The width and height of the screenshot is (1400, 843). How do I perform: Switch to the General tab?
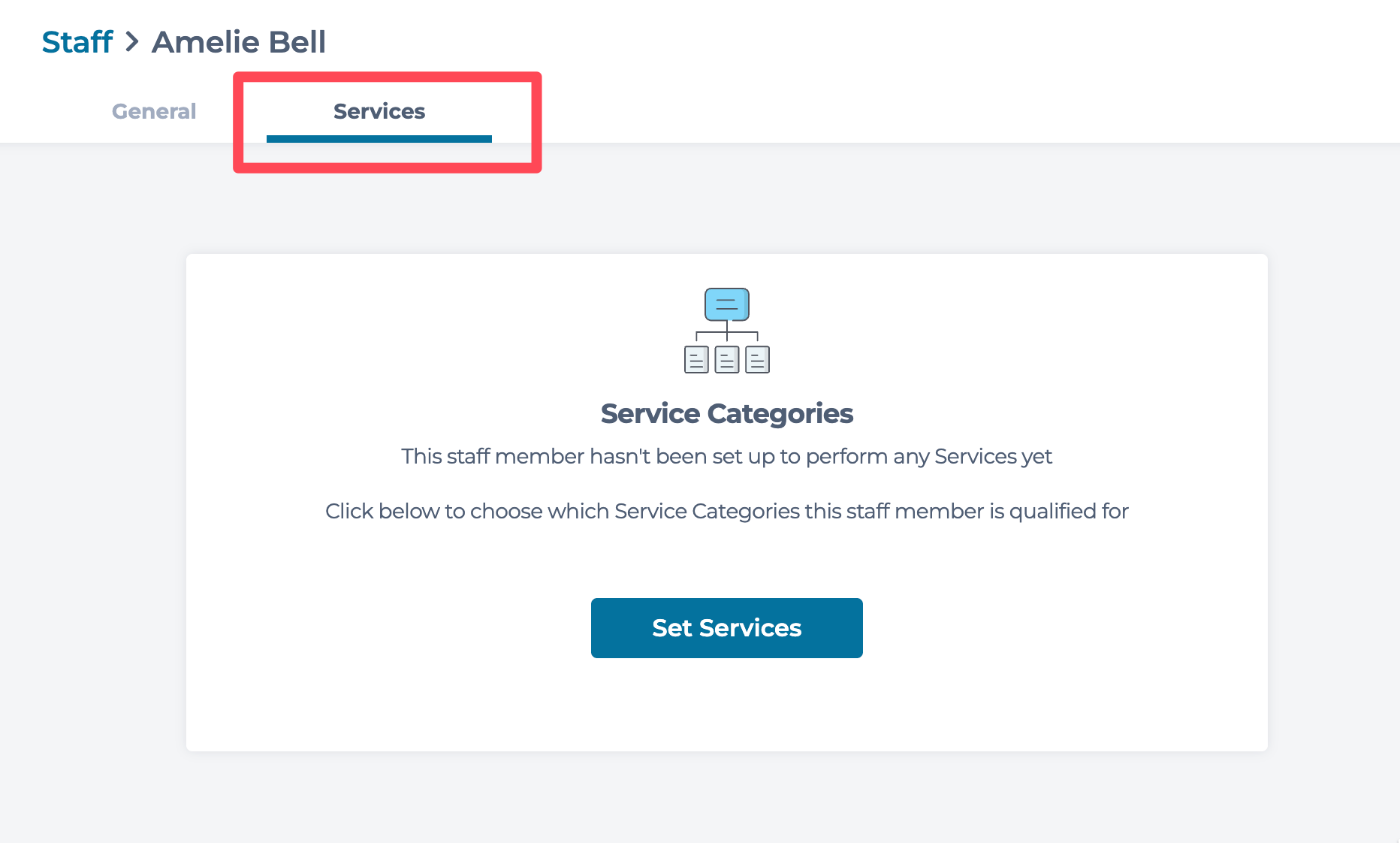click(x=154, y=111)
